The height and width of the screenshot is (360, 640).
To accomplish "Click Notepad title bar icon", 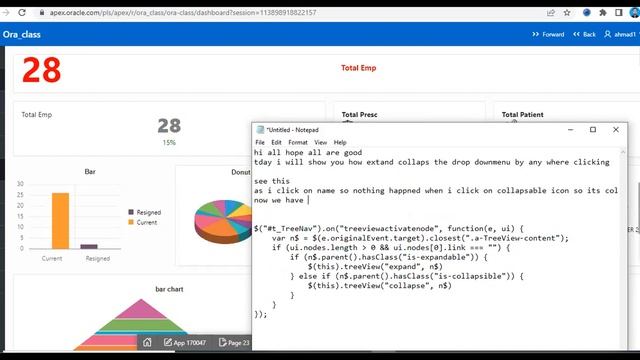I will click(x=260, y=130).
